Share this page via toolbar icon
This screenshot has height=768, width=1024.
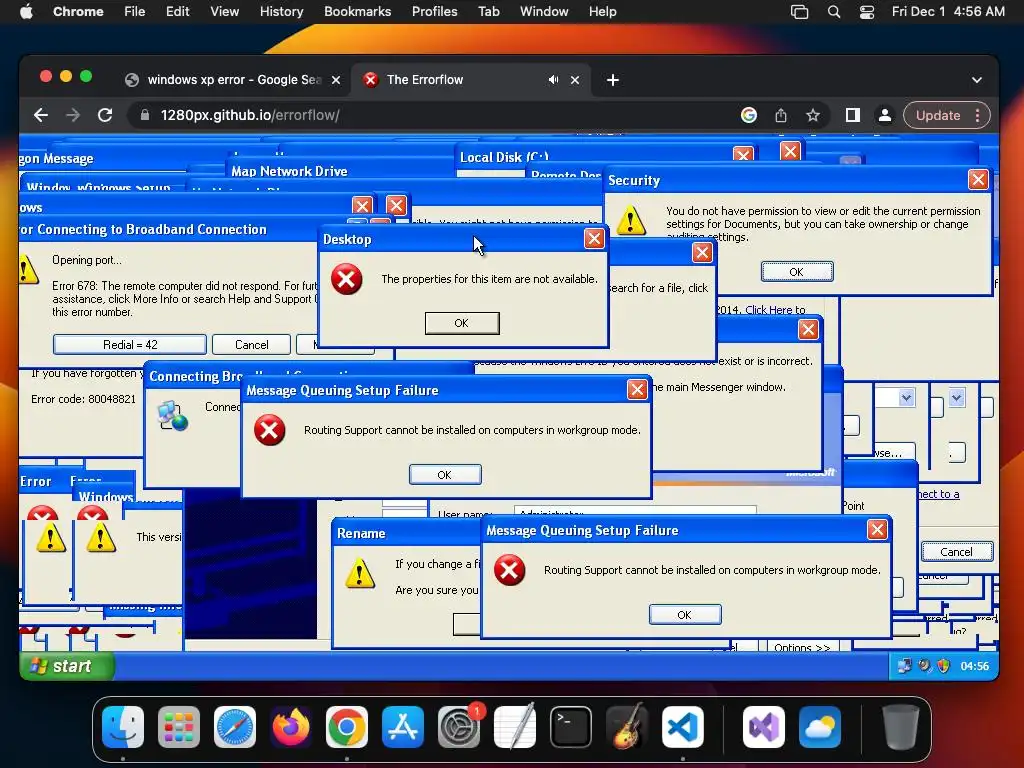point(780,116)
